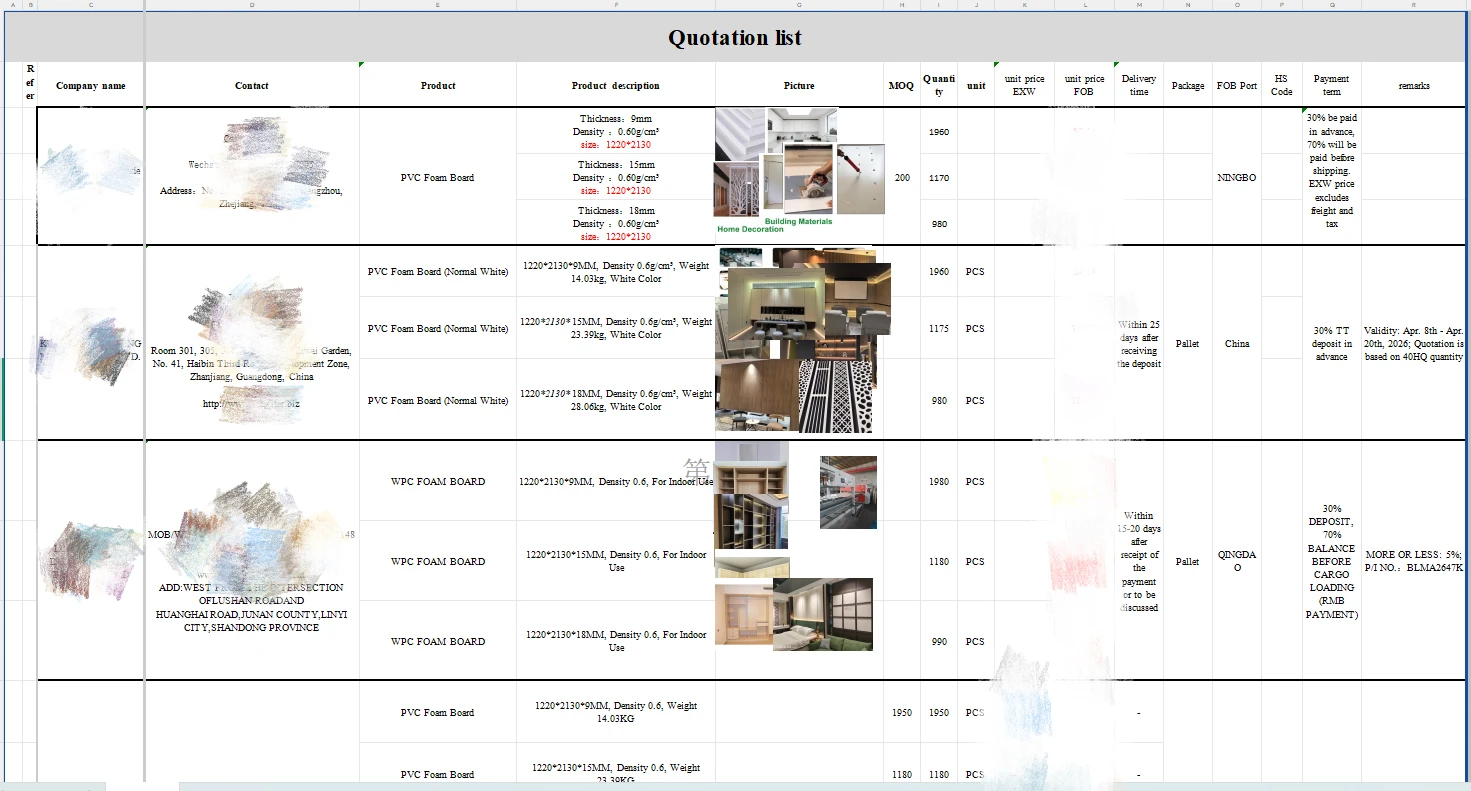Select the HS Code header cell
This screenshot has width=1471, height=791.
click(x=1281, y=85)
